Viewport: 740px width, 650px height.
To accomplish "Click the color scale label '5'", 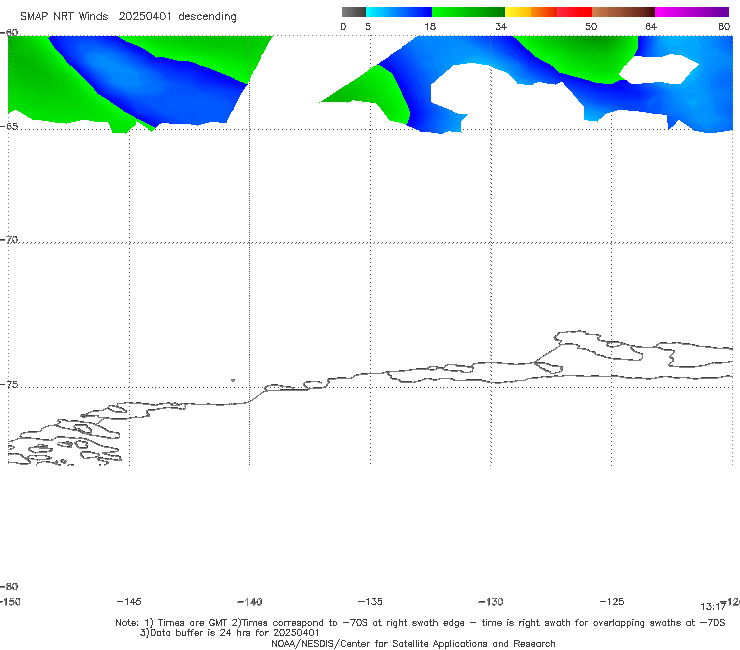I will click(368, 26).
